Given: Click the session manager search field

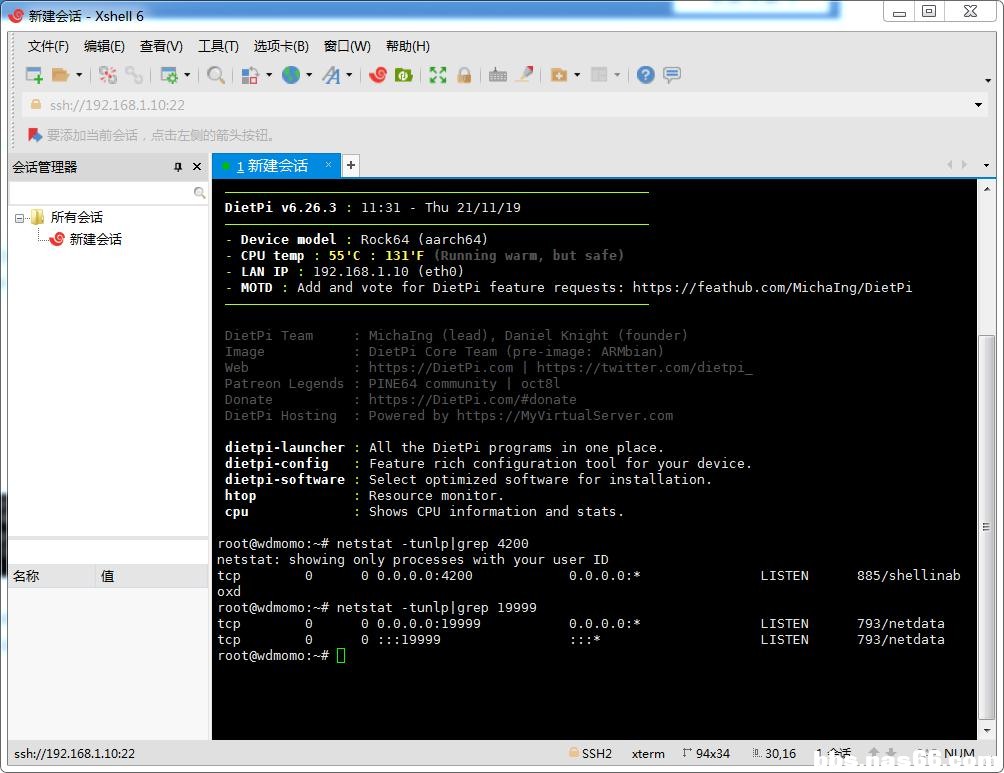Looking at the screenshot, I should point(100,192).
